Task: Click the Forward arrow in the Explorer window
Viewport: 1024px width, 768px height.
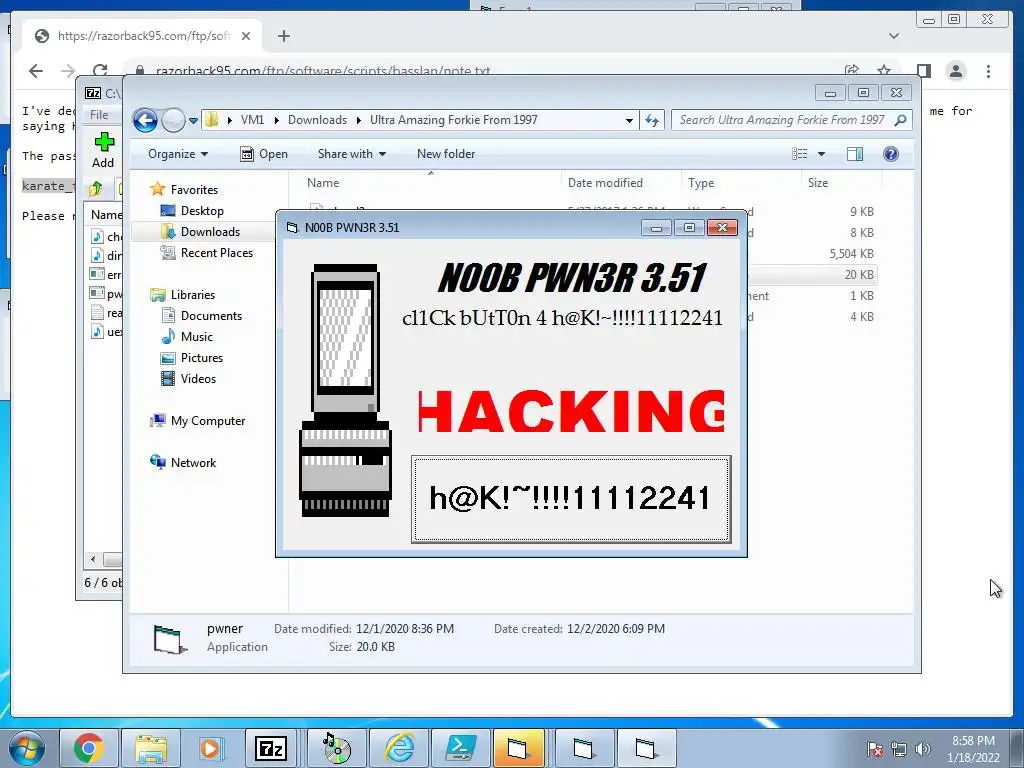Action: [x=173, y=120]
